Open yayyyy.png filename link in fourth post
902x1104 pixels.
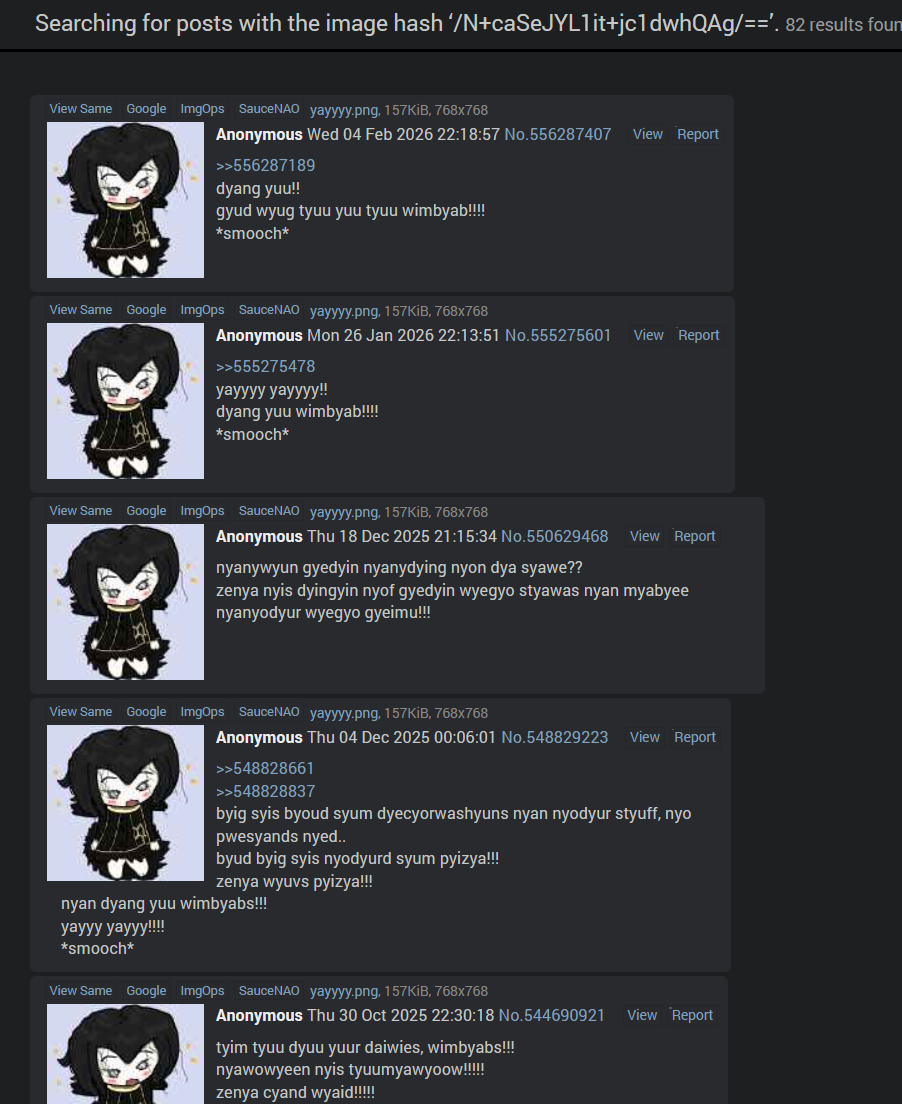344,713
